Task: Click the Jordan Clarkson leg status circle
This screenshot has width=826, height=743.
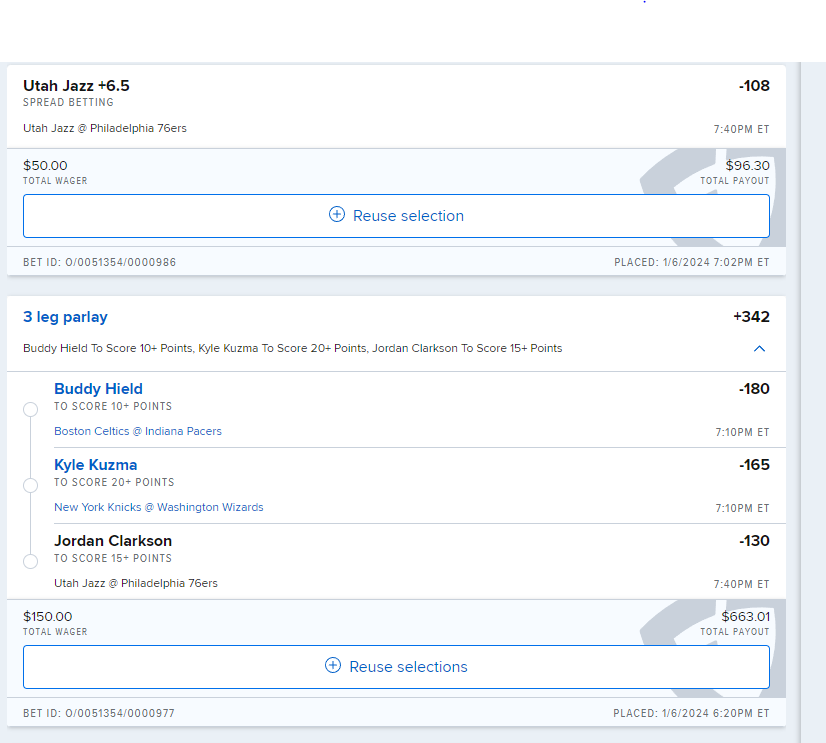Action: pyautogui.click(x=31, y=561)
